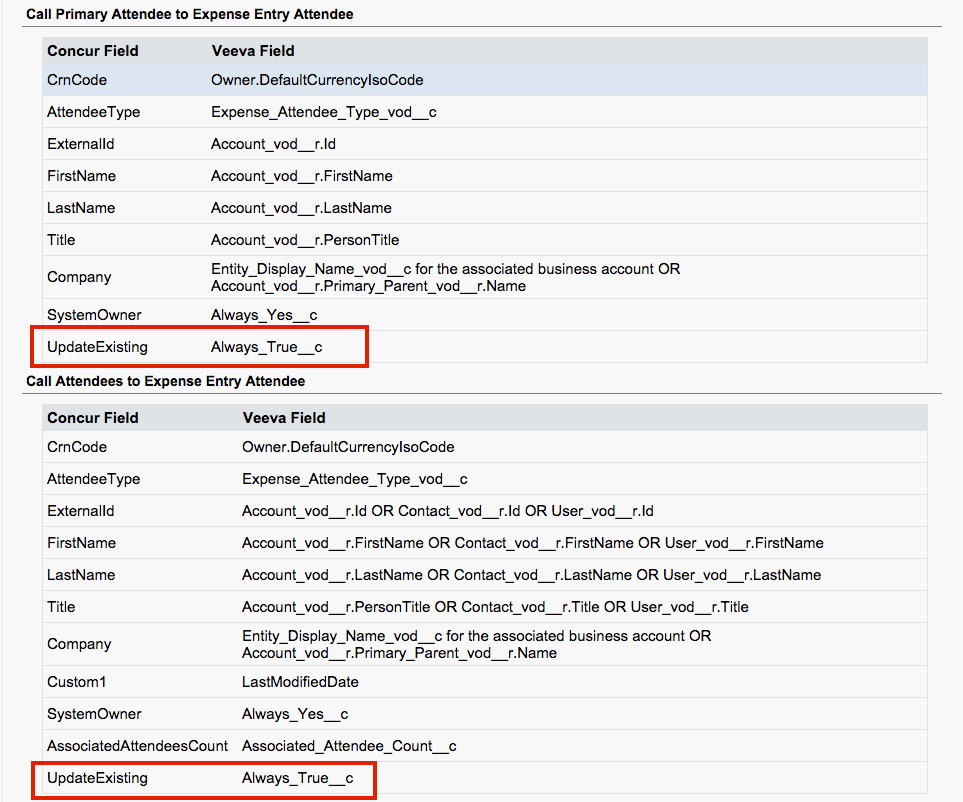
Task: Click the Call Attendees to Expense Entry Attendee heading
Action: click(165, 381)
